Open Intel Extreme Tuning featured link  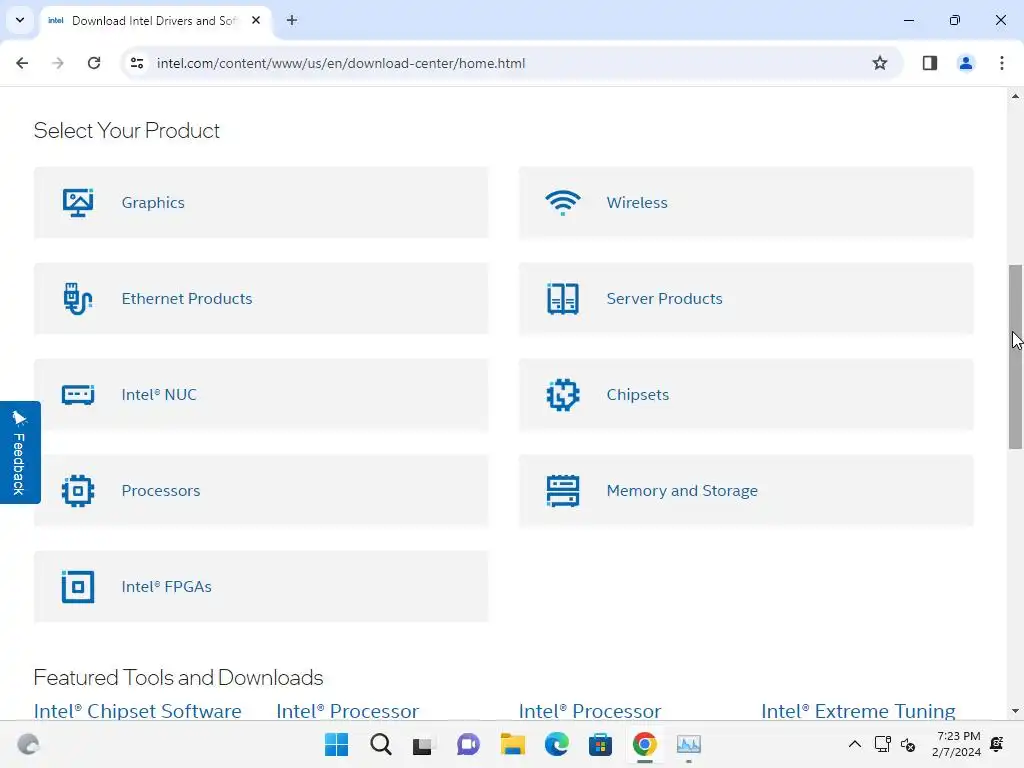point(858,711)
